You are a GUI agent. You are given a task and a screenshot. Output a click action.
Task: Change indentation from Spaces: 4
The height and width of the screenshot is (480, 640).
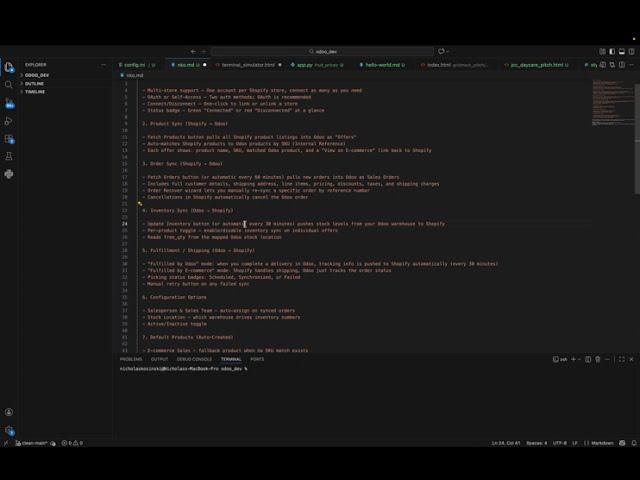536,443
